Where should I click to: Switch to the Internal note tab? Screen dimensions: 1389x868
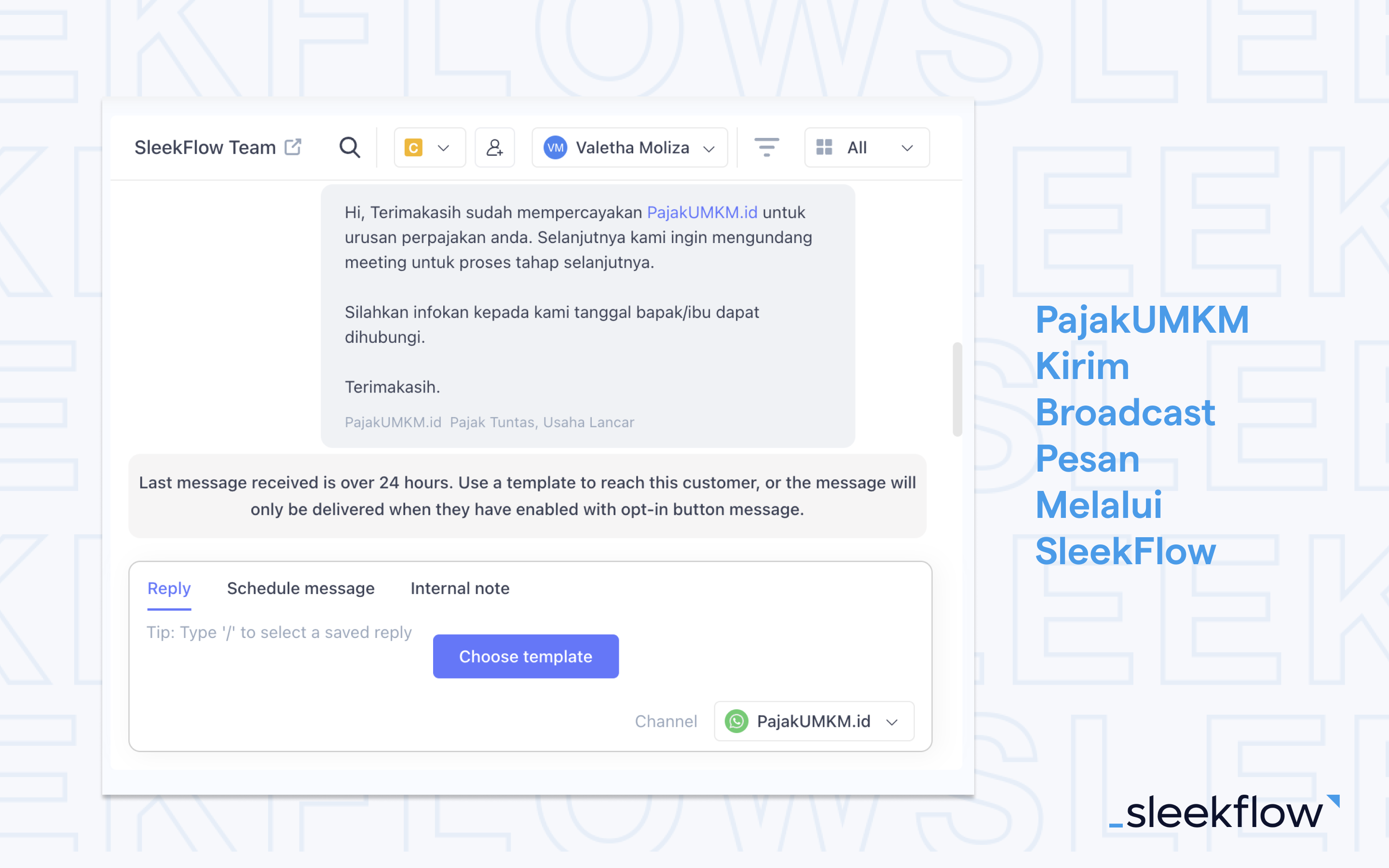click(x=459, y=588)
